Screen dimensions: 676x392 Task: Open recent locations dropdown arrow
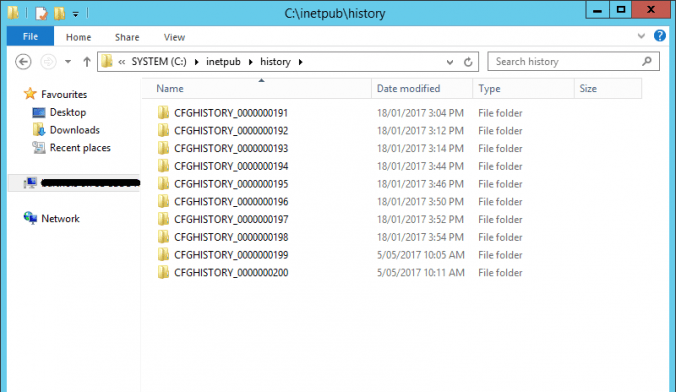68,62
